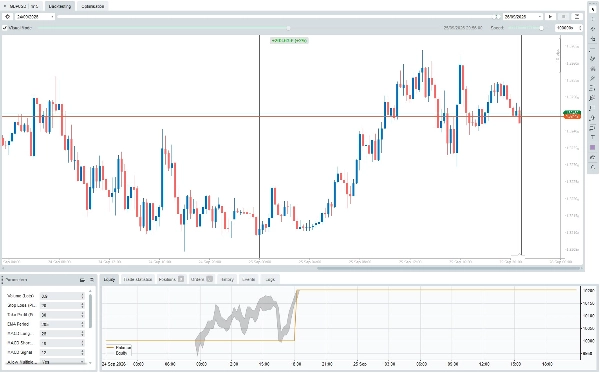Click the date range slider end handle
Viewport: 600px width, 373px height.
pos(497,16)
